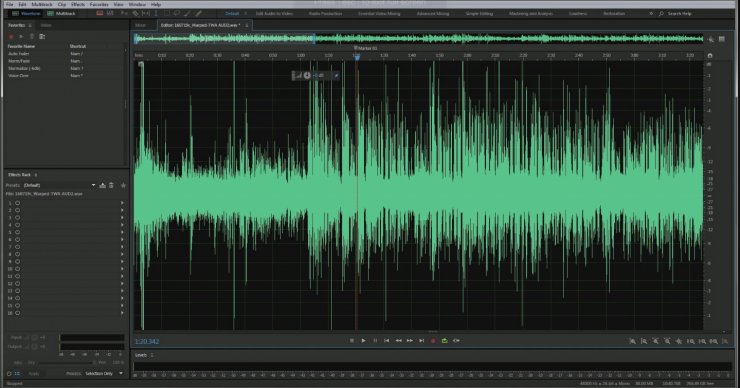The width and height of the screenshot is (740, 388).
Task: Save effects rack preset icon
Action: (x=102, y=186)
